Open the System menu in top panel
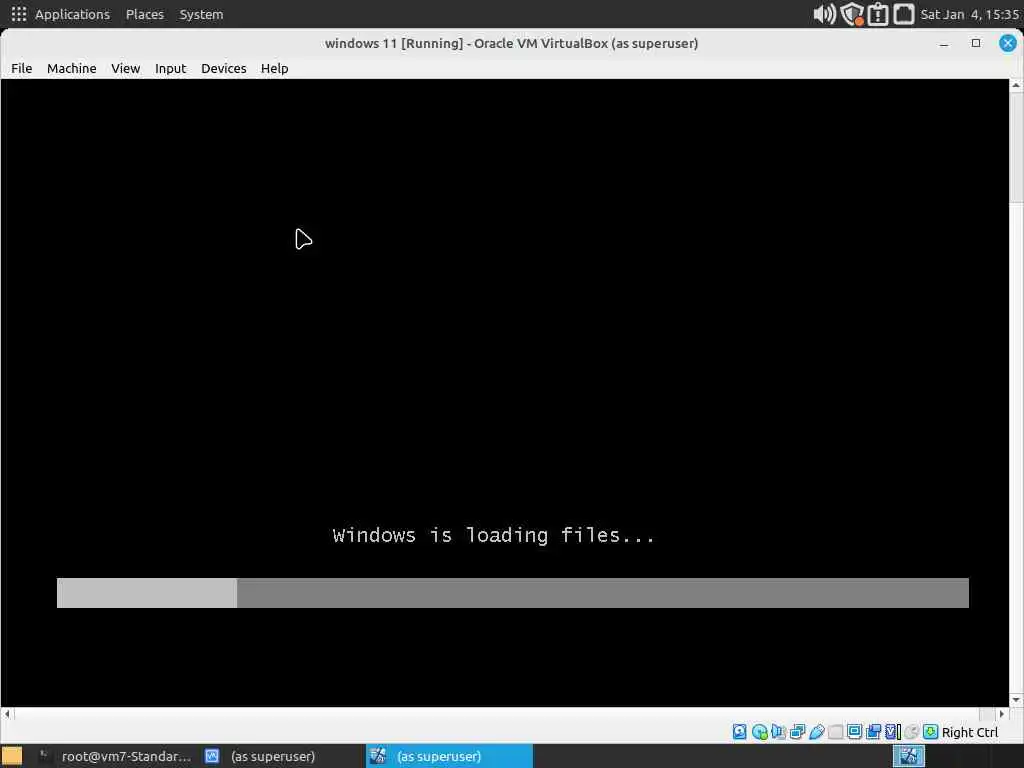Viewport: 1024px width, 768px height. click(x=201, y=14)
